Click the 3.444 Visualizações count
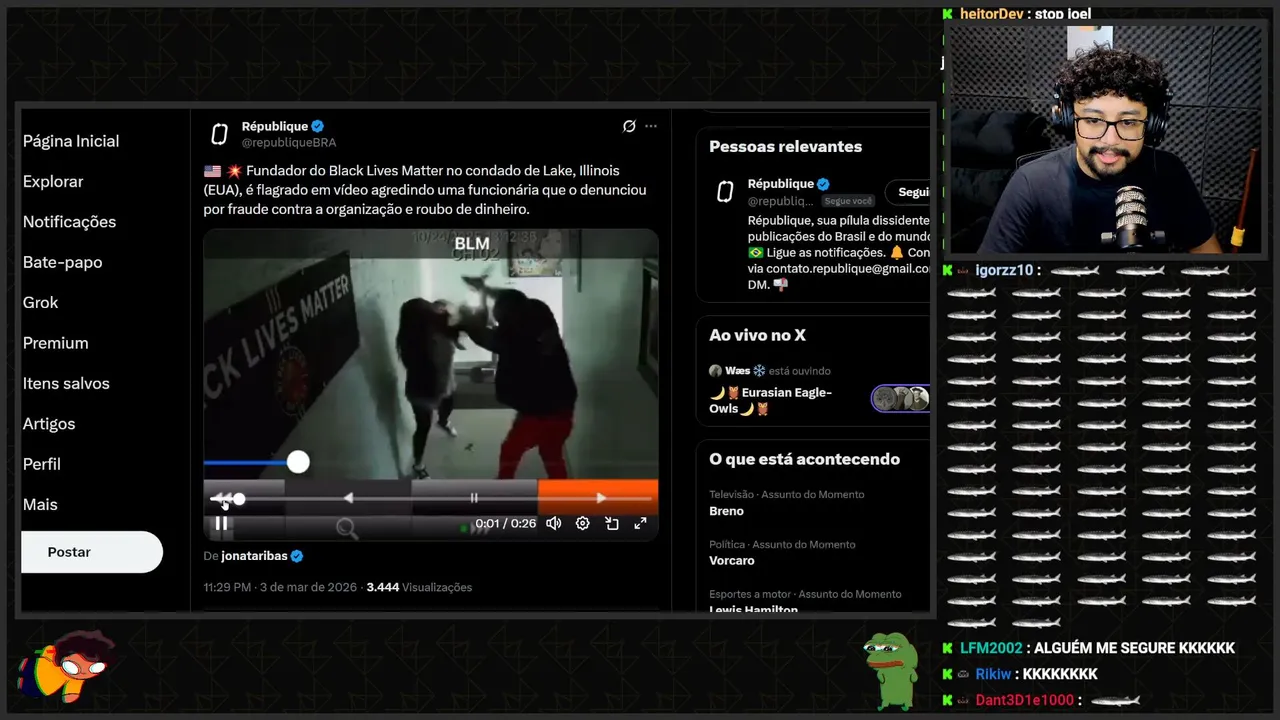 (x=419, y=587)
